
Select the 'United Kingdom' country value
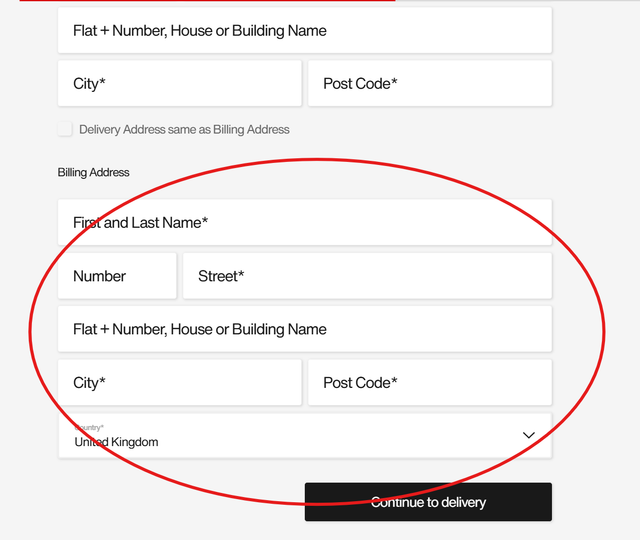[116, 442]
